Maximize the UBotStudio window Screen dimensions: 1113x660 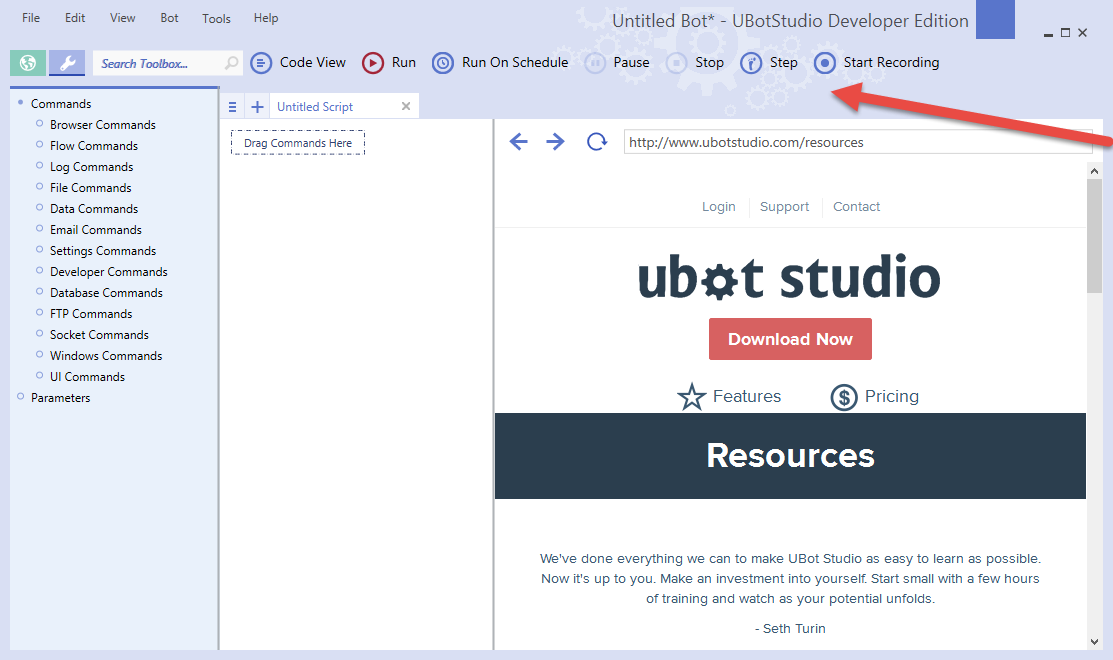pyautogui.click(x=1065, y=33)
